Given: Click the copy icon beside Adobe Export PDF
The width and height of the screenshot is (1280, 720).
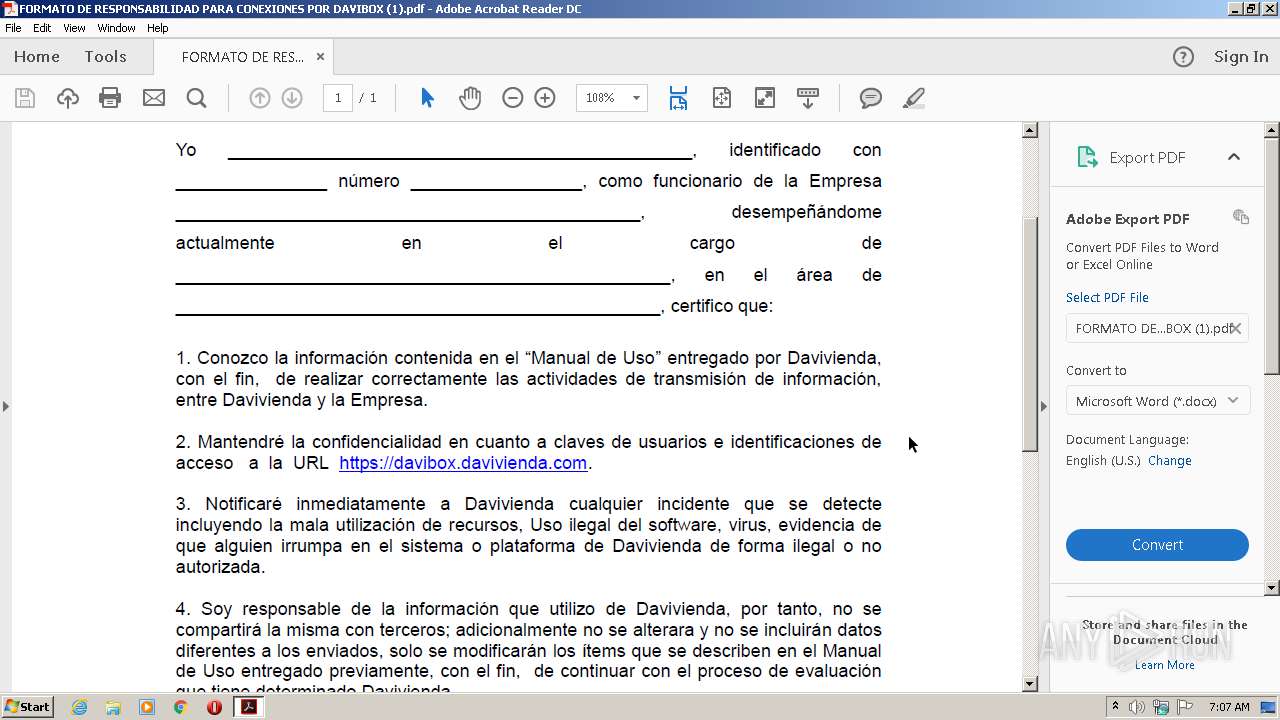Looking at the screenshot, I should [x=1241, y=217].
